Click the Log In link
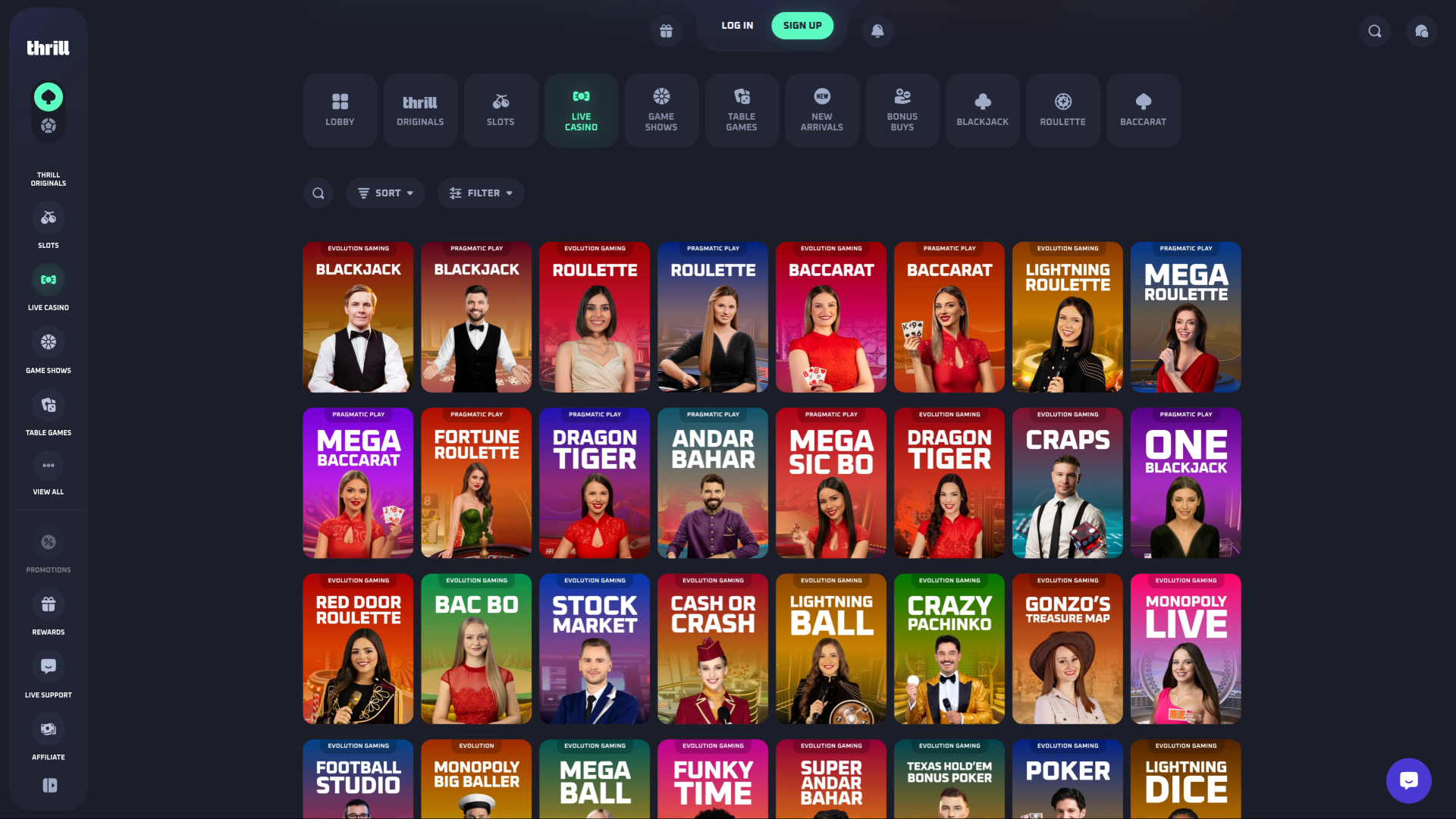 pos(736,25)
